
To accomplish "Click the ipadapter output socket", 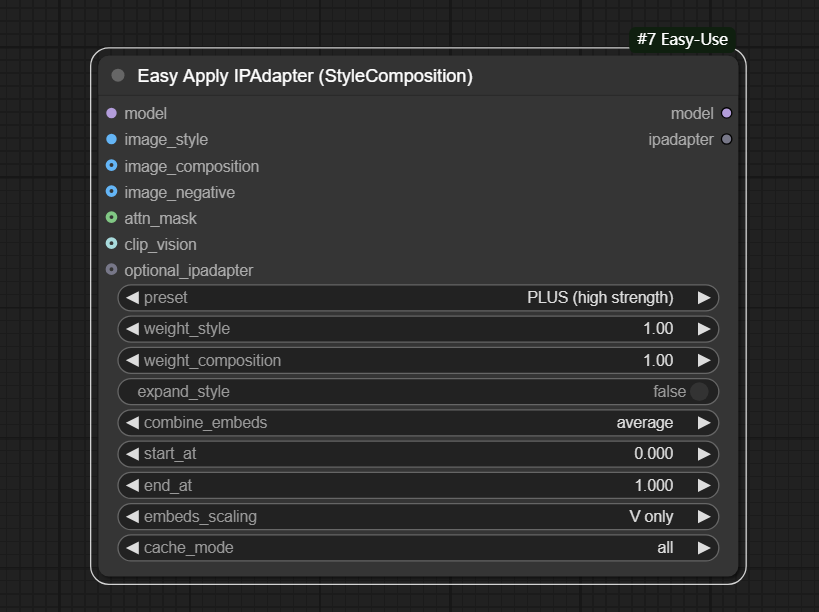I will (x=727, y=140).
